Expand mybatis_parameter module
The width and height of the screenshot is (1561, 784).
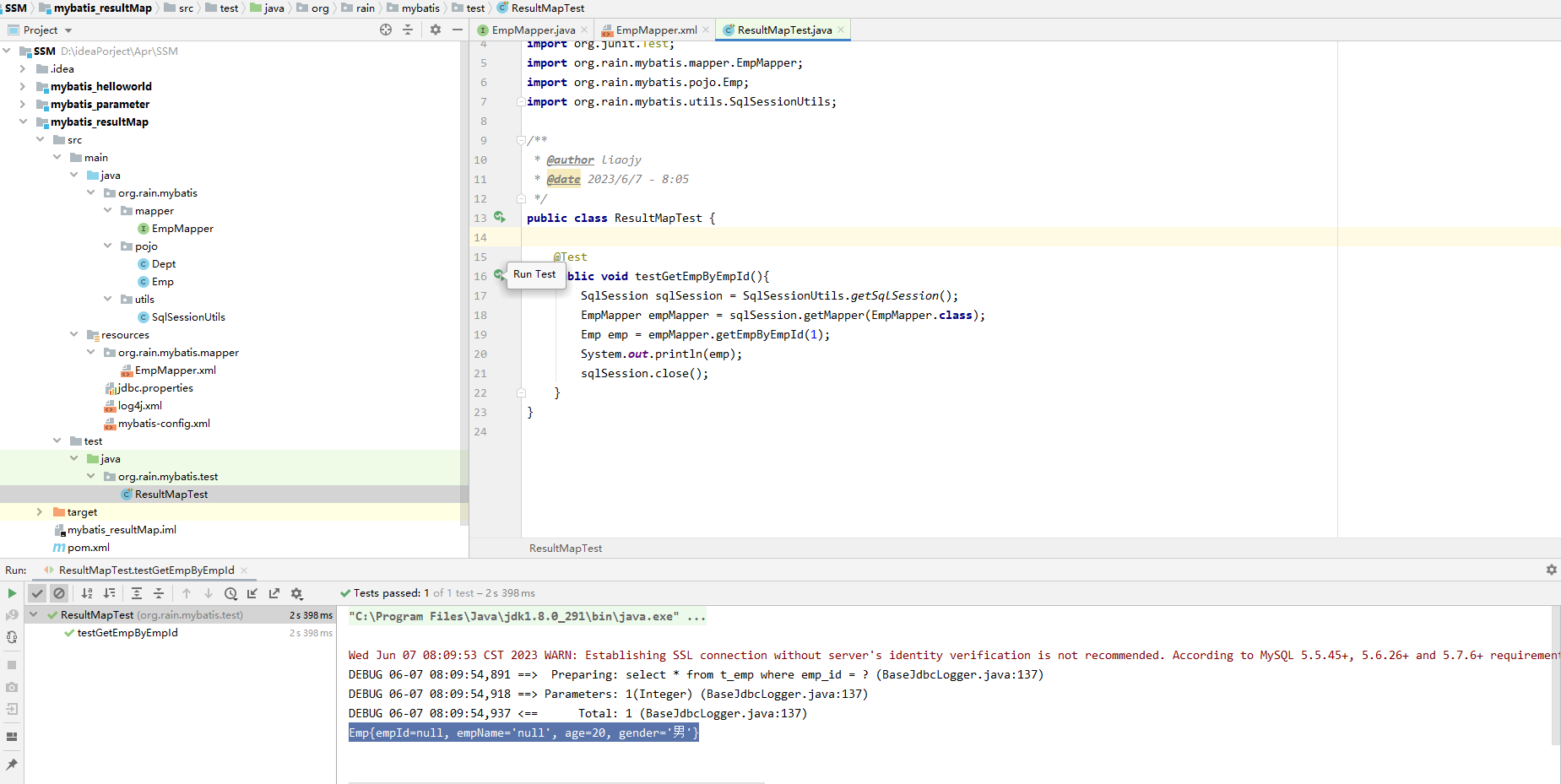[x=23, y=104]
